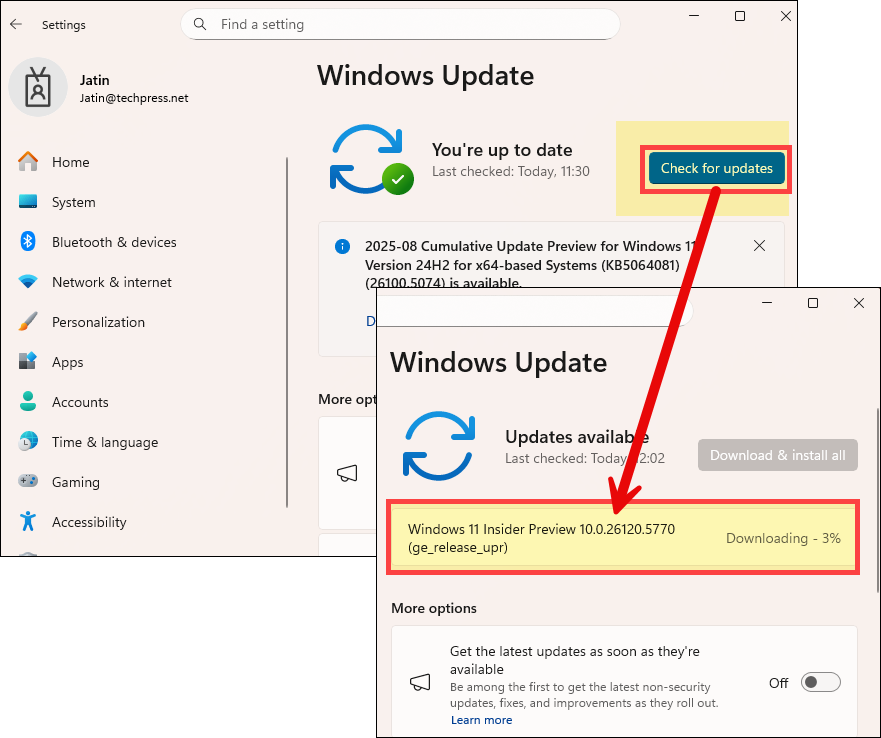
Task: Click the Downloading - 3% status
Action: pyautogui.click(x=783, y=538)
